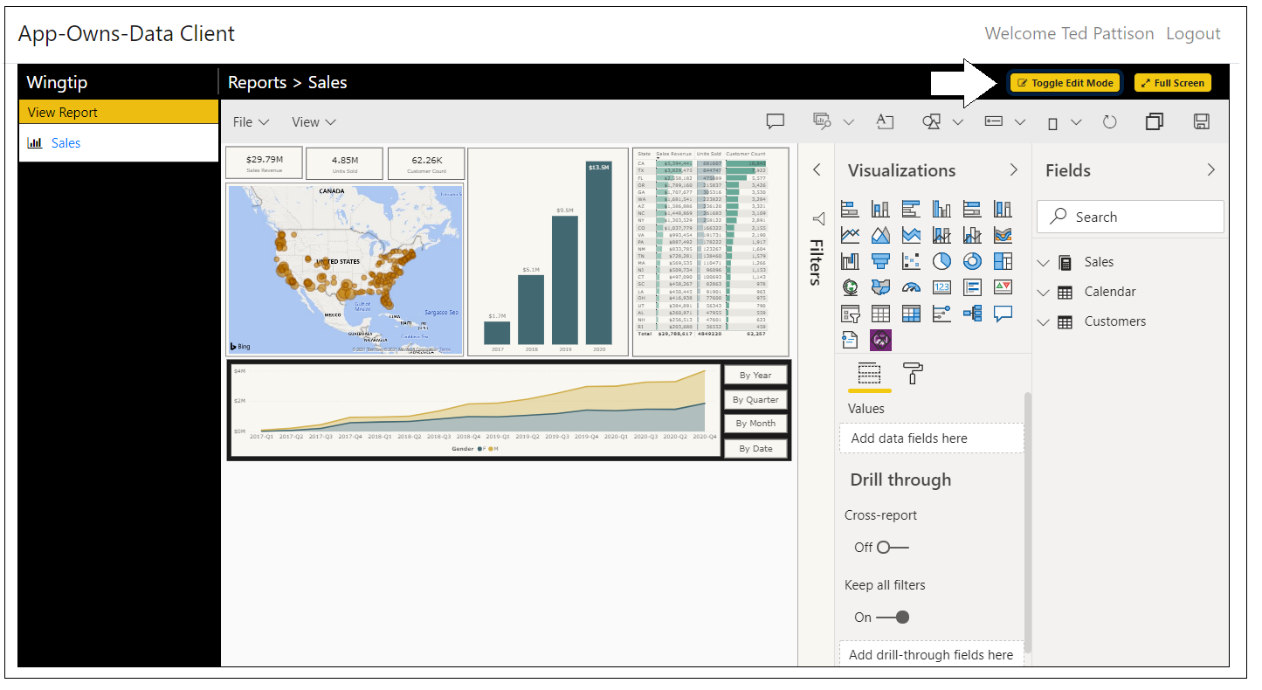Select the slicer visual
Image resolution: width=1262 pixels, height=690 pixels.
[850, 313]
